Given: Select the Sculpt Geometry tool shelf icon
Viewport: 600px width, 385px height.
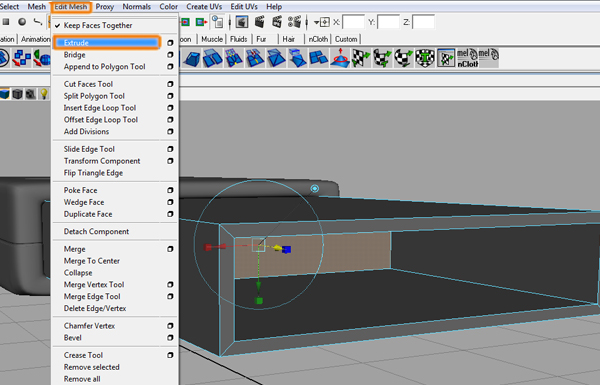Looking at the screenshot, I should [339, 59].
